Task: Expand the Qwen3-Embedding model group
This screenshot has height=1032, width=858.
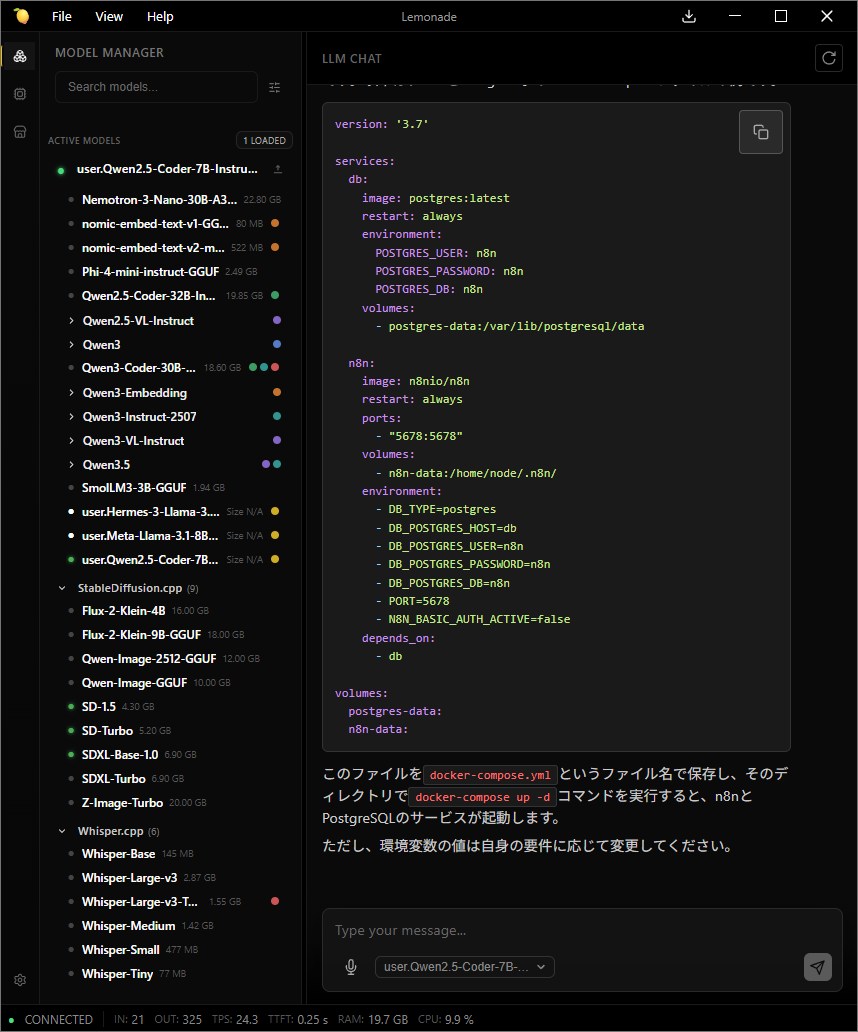Action: pos(72,393)
